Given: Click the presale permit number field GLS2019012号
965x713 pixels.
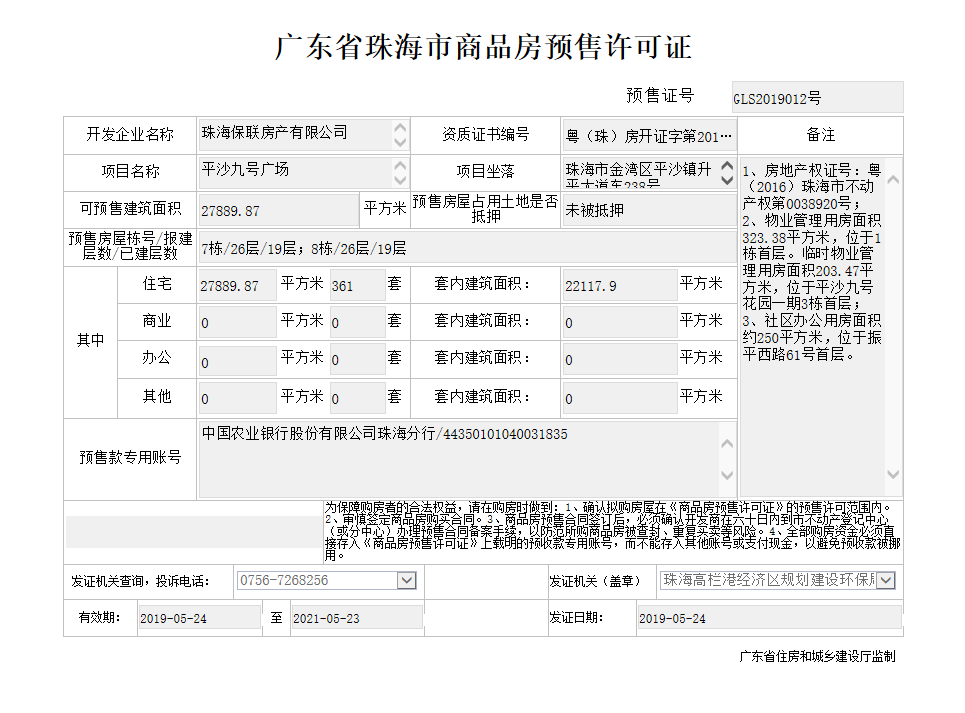Looking at the screenshot, I should coord(816,98).
